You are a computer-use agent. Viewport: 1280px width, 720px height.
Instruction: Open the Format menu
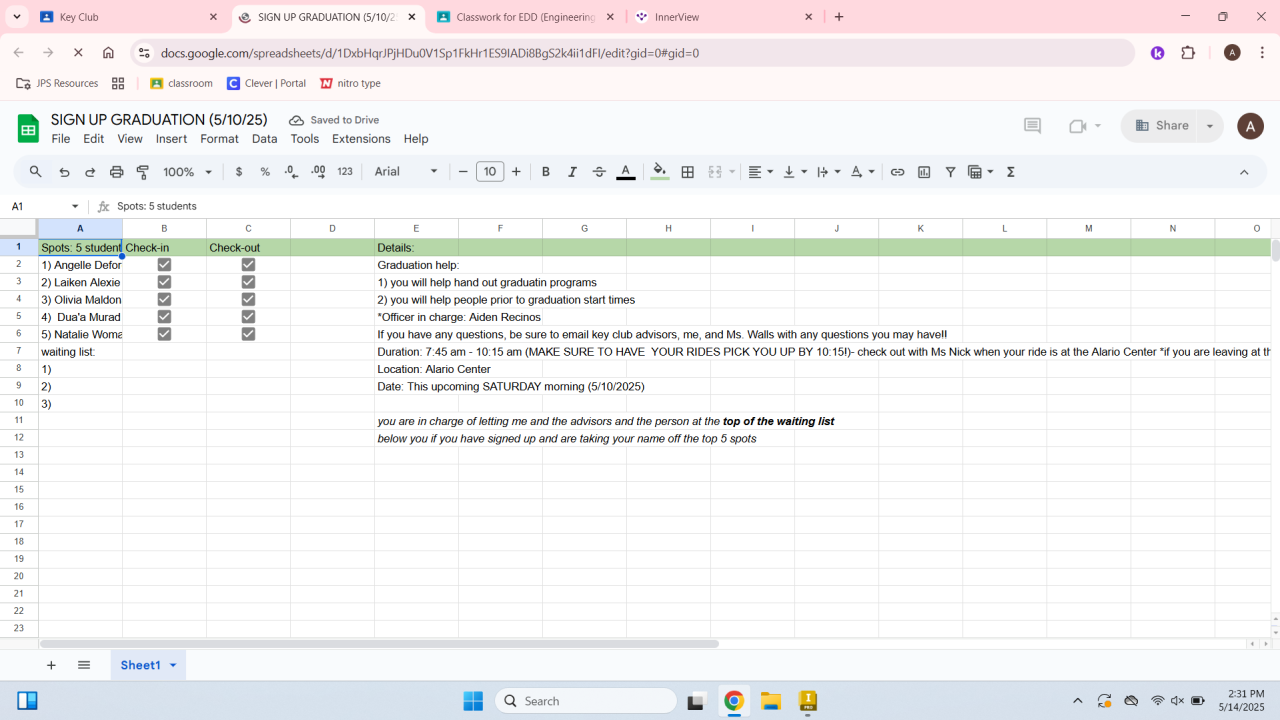219,139
